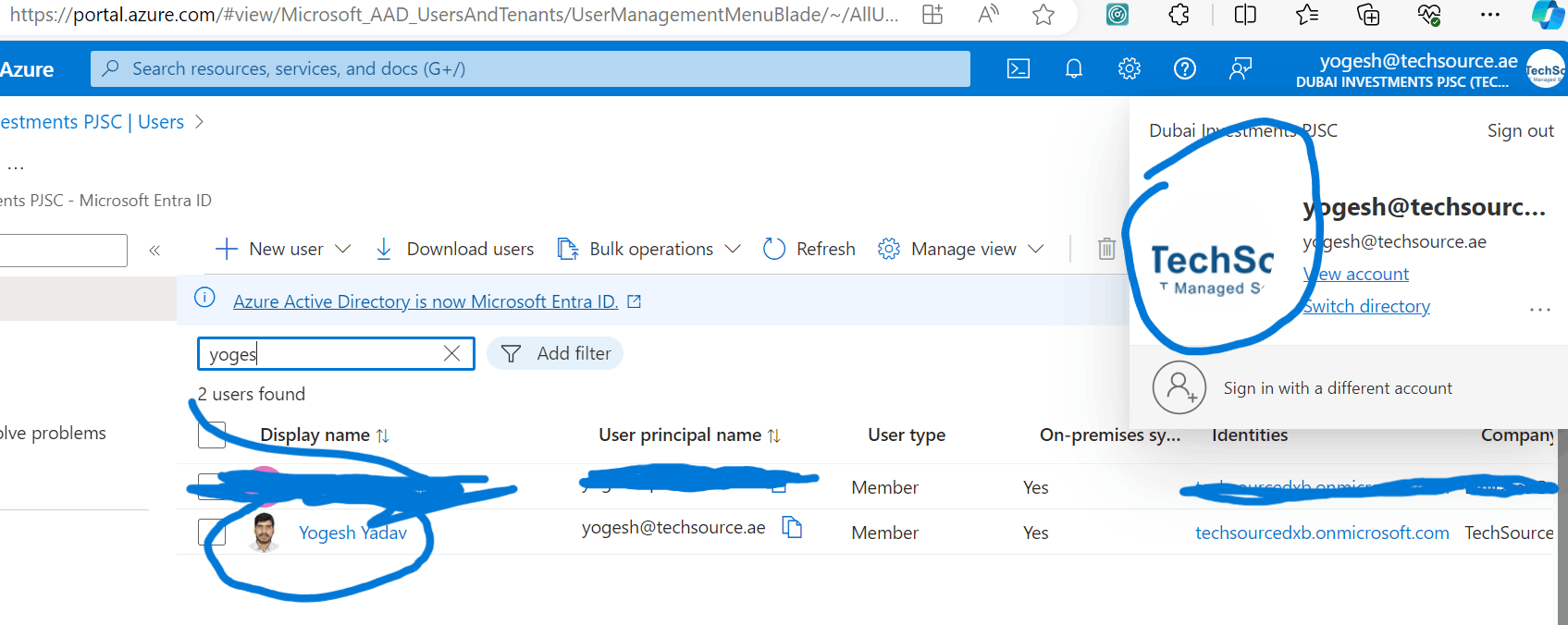The height and width of the screenshot is (625, 1568).
Task: Clear the user search box with X
Action: [x=451, y=354]
